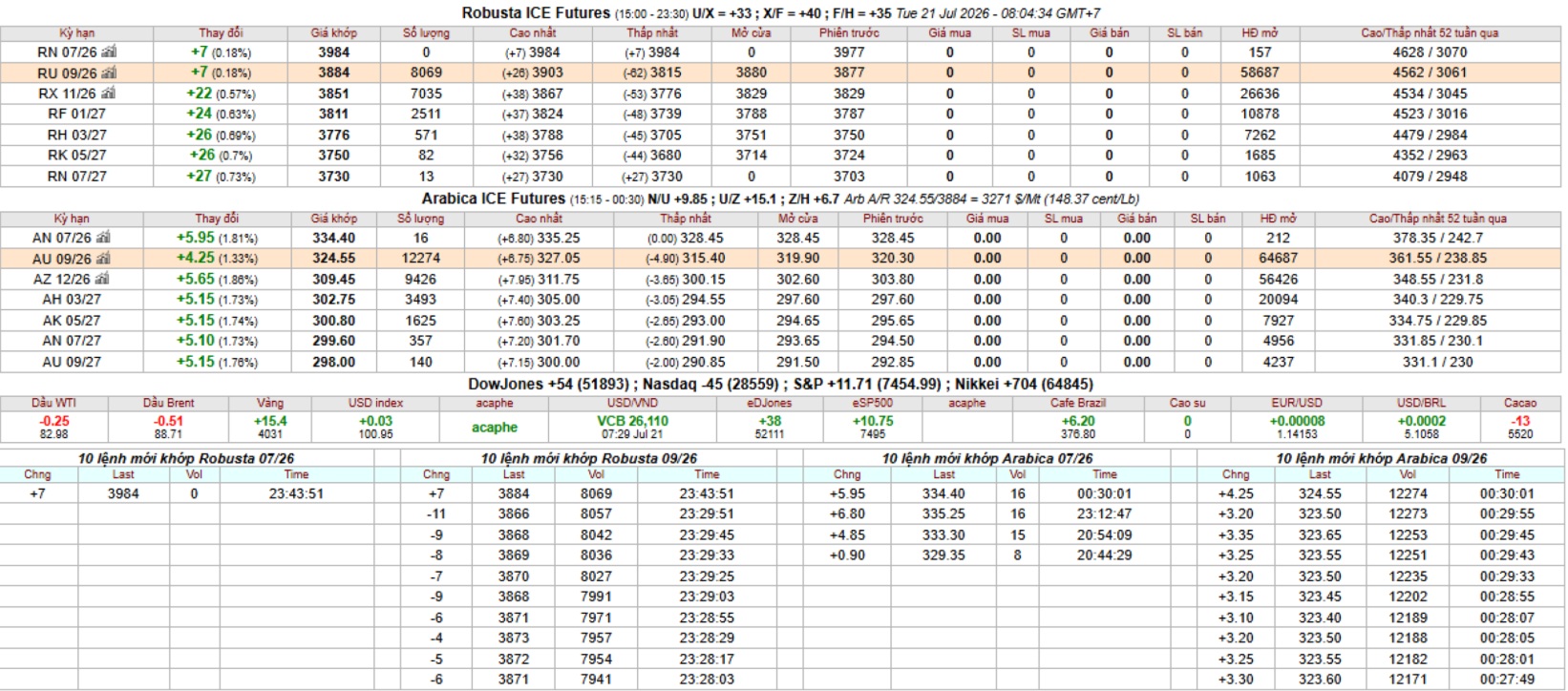Image resolution: width=1568 pixels, height=691 pixels.
Task: Select the AU 09/27 contract label
Action: (72, 363)
